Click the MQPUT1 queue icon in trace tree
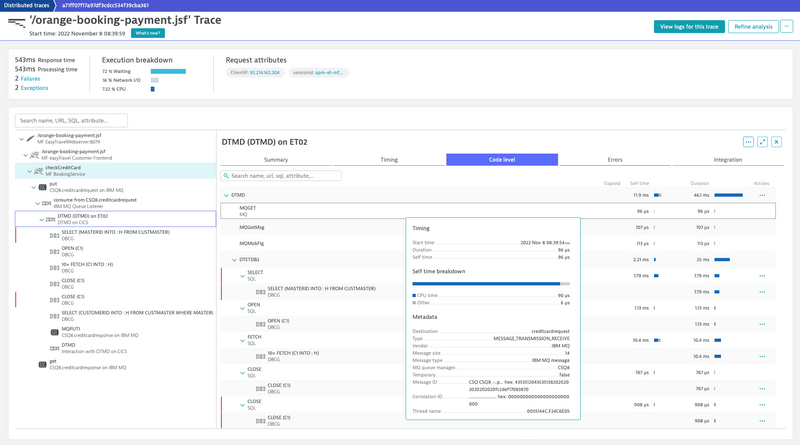 coord(54,329)
